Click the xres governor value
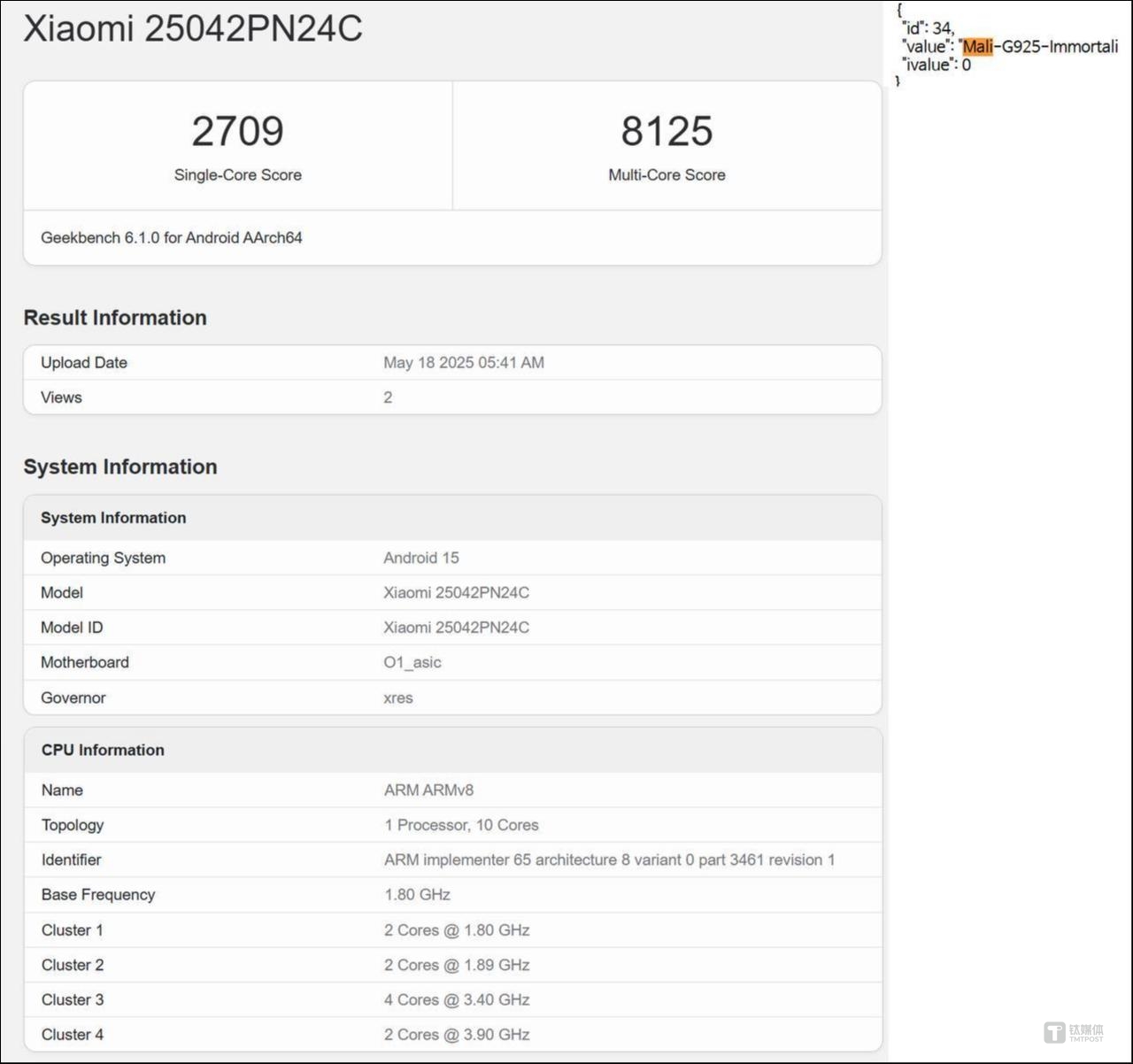This screenshot has height=1064, width=1133. point(397,698)
